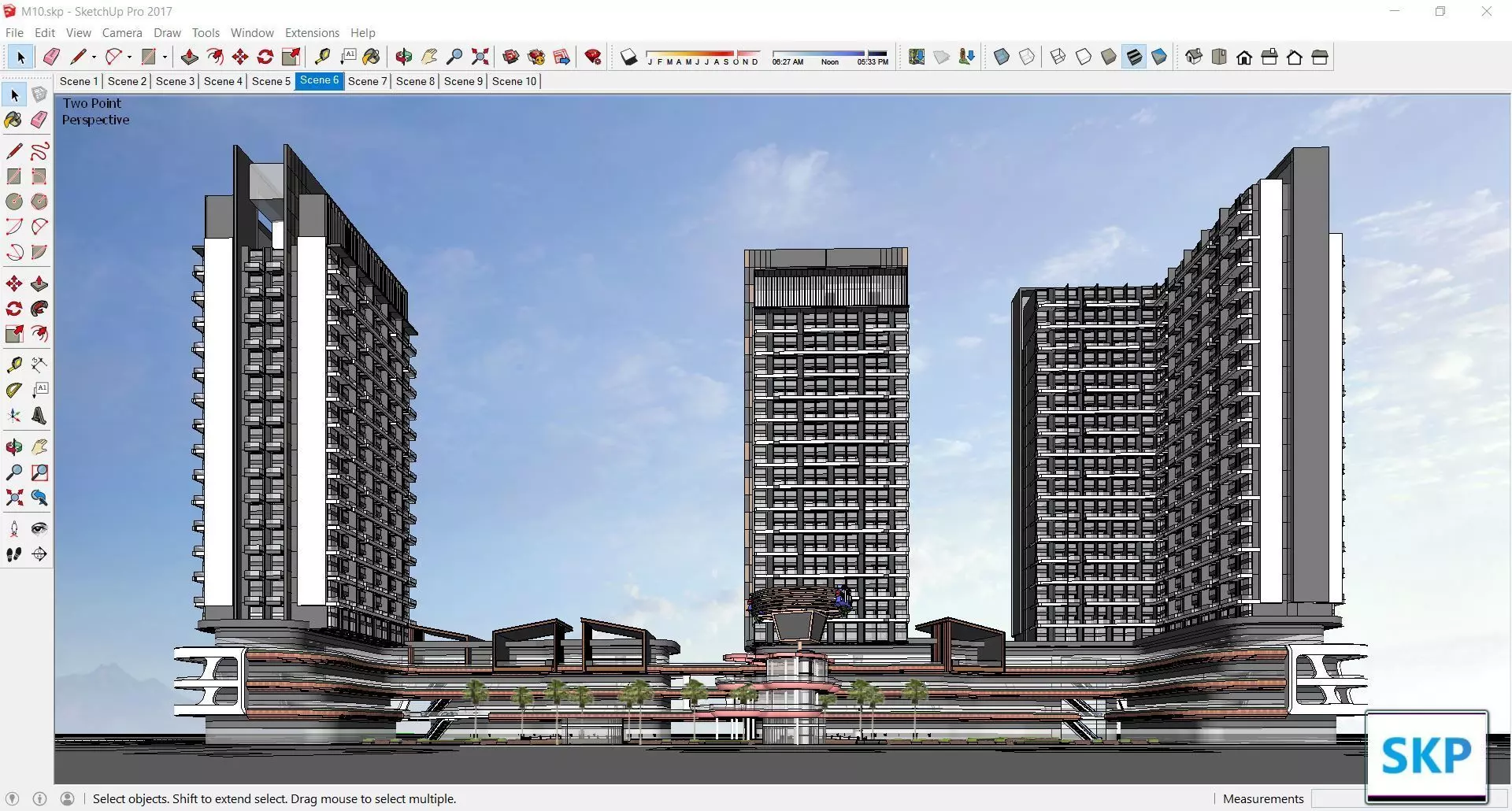Switch to Front view
Viewport: 1512px width, 811px height.
[1244, 57]
